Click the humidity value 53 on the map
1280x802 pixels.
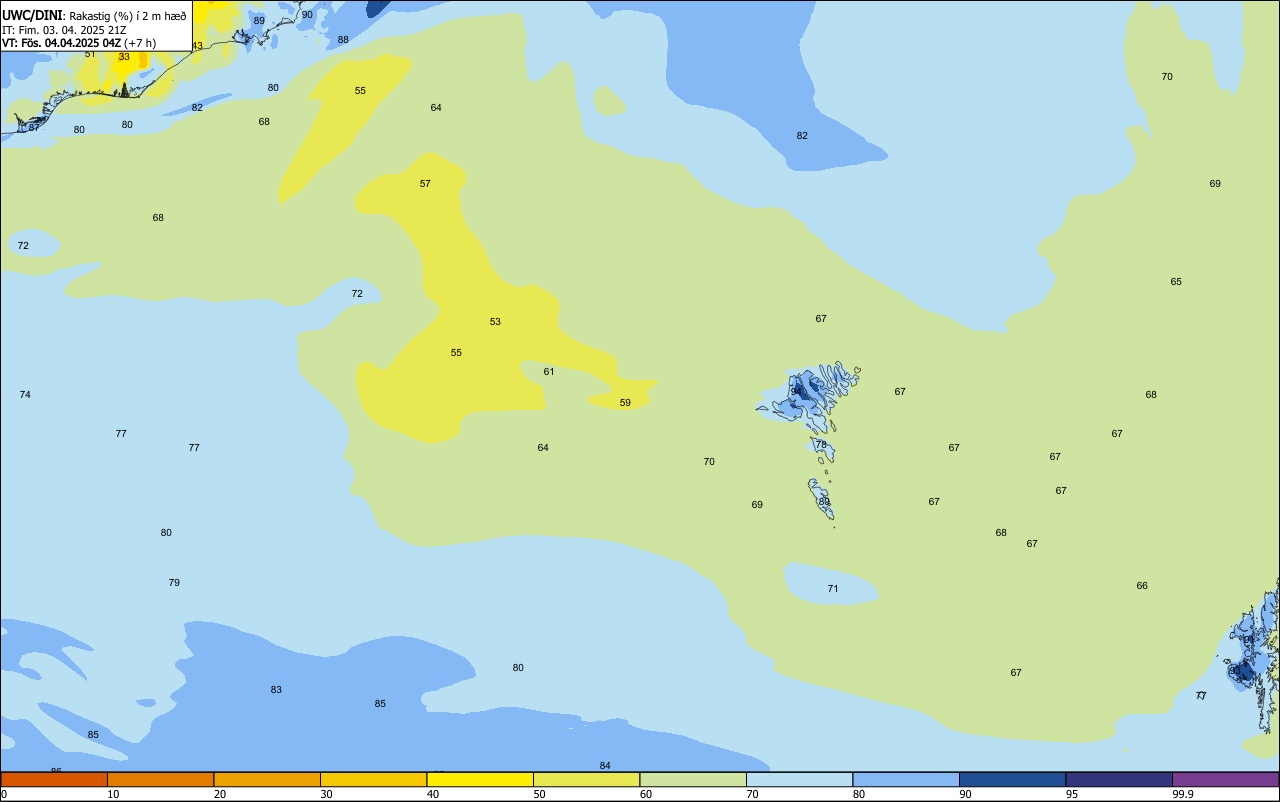pyautogui.click(x=495, y=322)
